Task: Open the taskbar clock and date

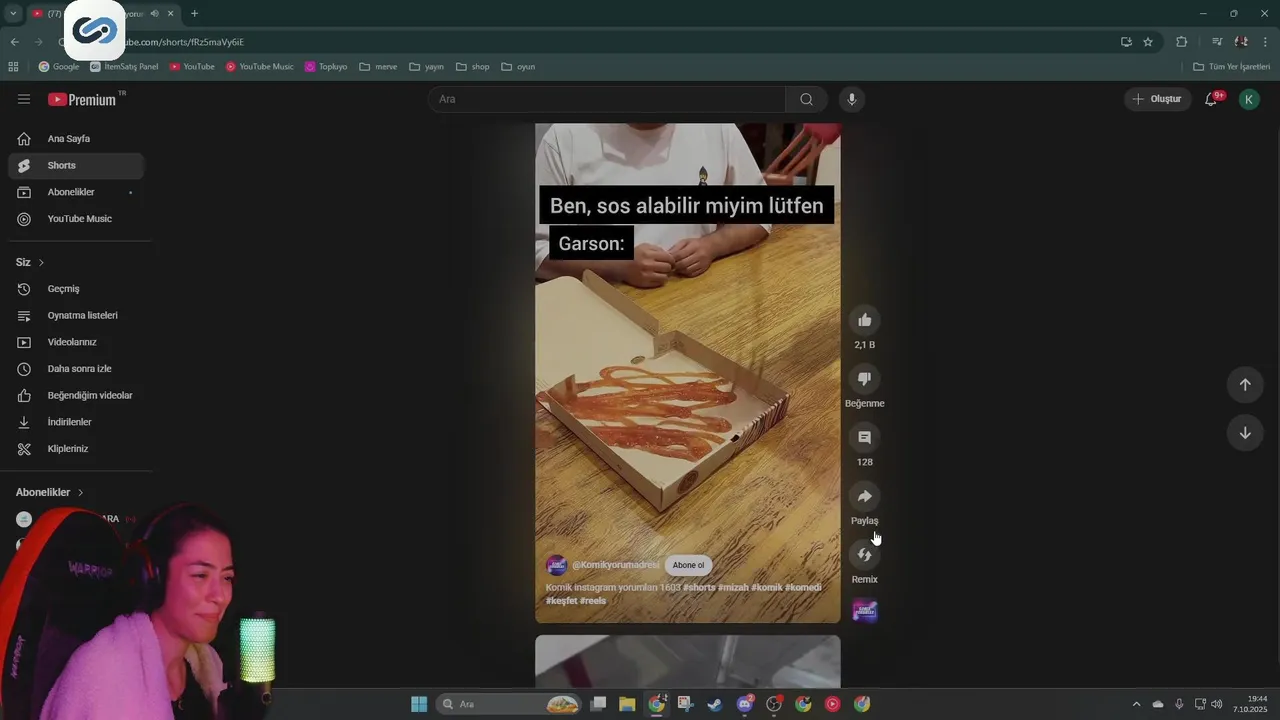Action: (1250, 704)
